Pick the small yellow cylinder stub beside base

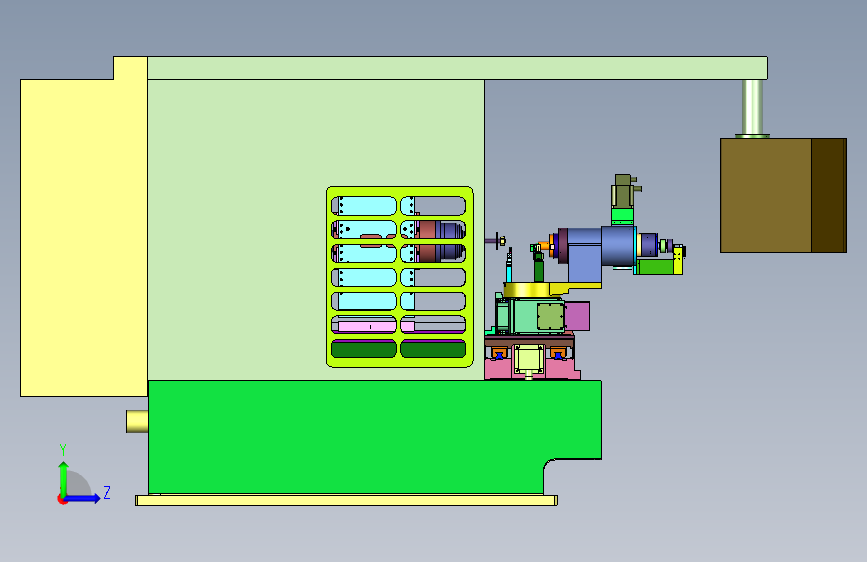tap(137, 422)
